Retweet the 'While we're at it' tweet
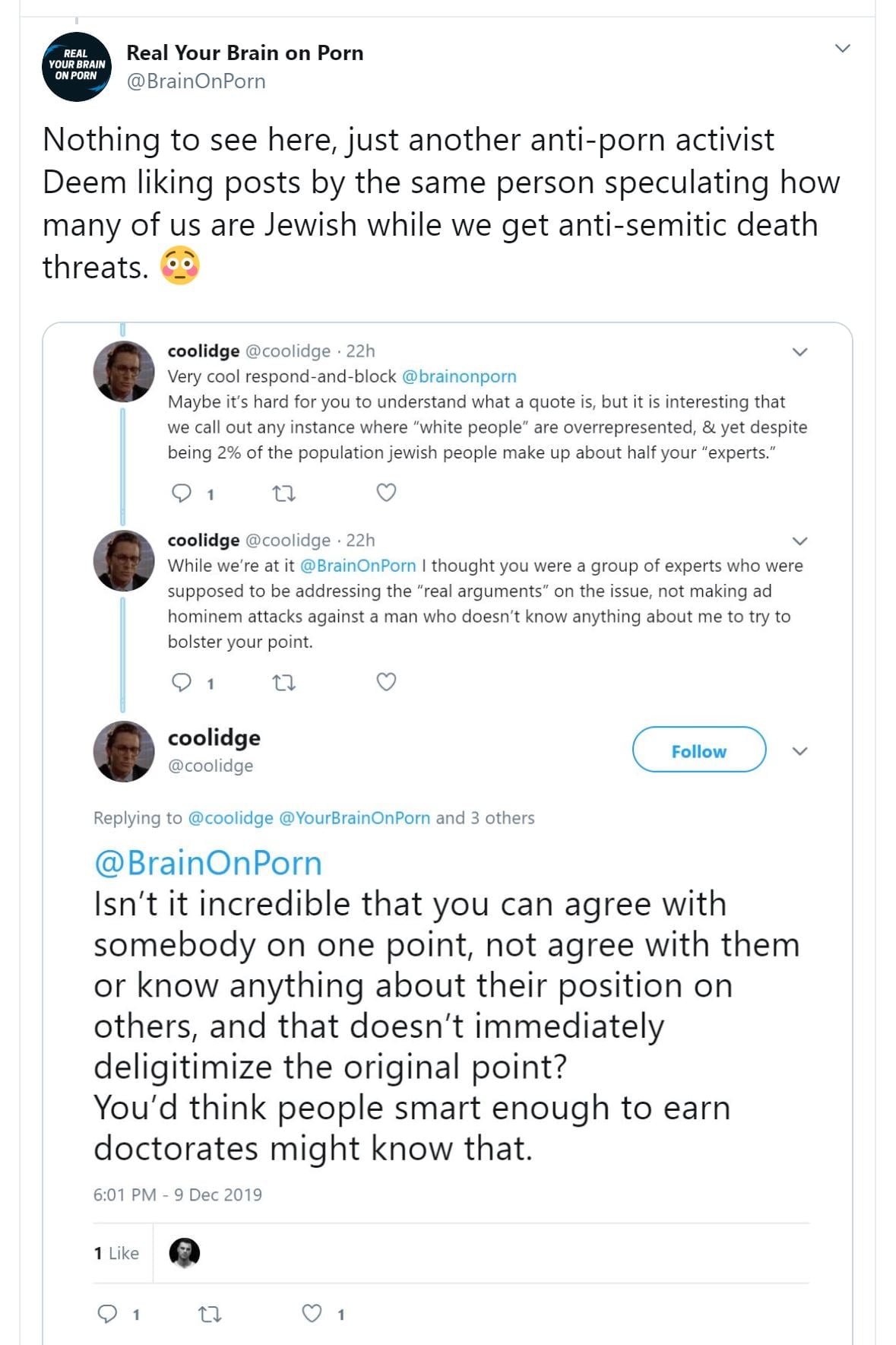The height and width of the screenshot is (1345, 896). (x=283, y=683)
